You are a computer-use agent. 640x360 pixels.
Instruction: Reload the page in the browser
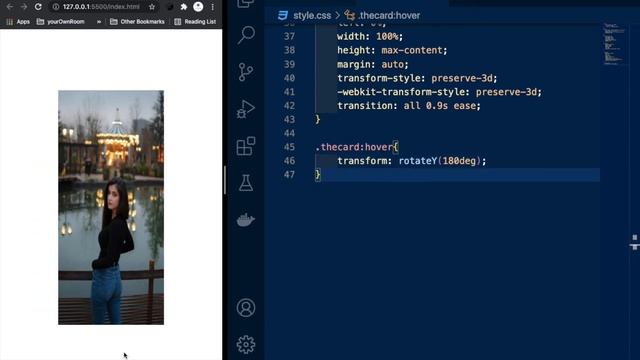pos(38,7)
